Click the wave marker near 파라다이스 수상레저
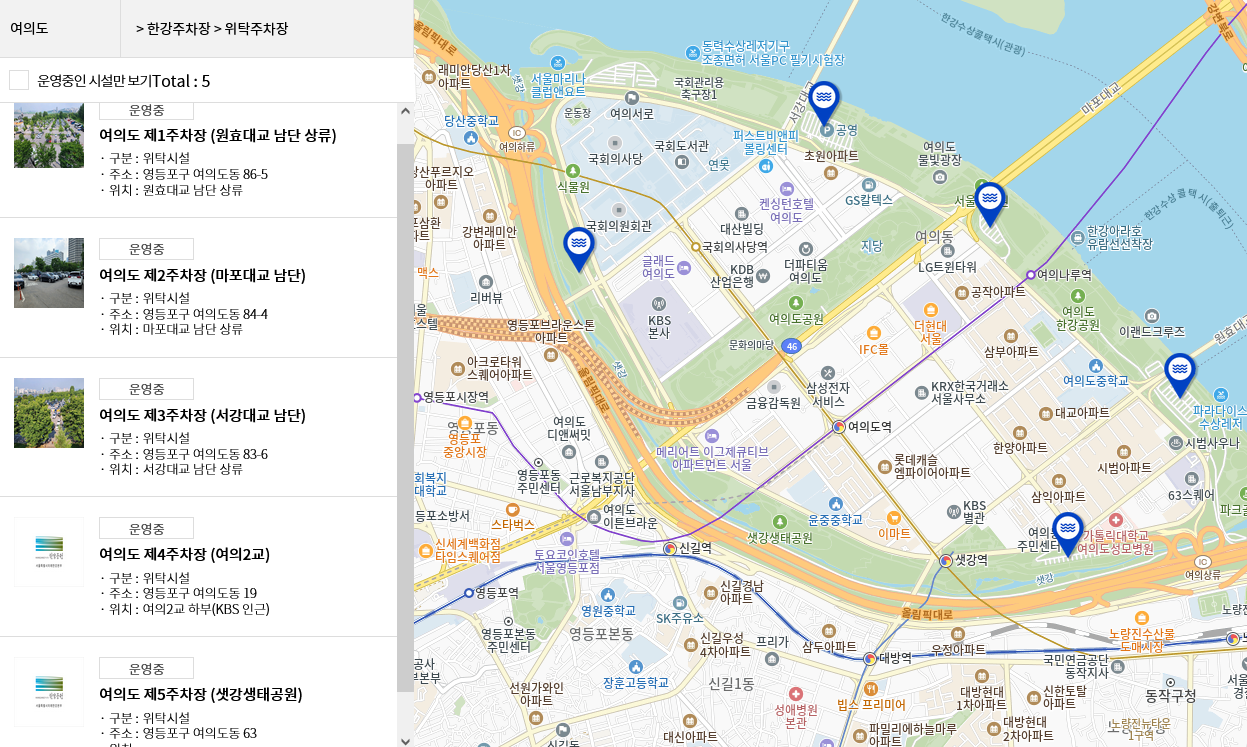This screenshot has width=1247, height=747. (1180, 375)
